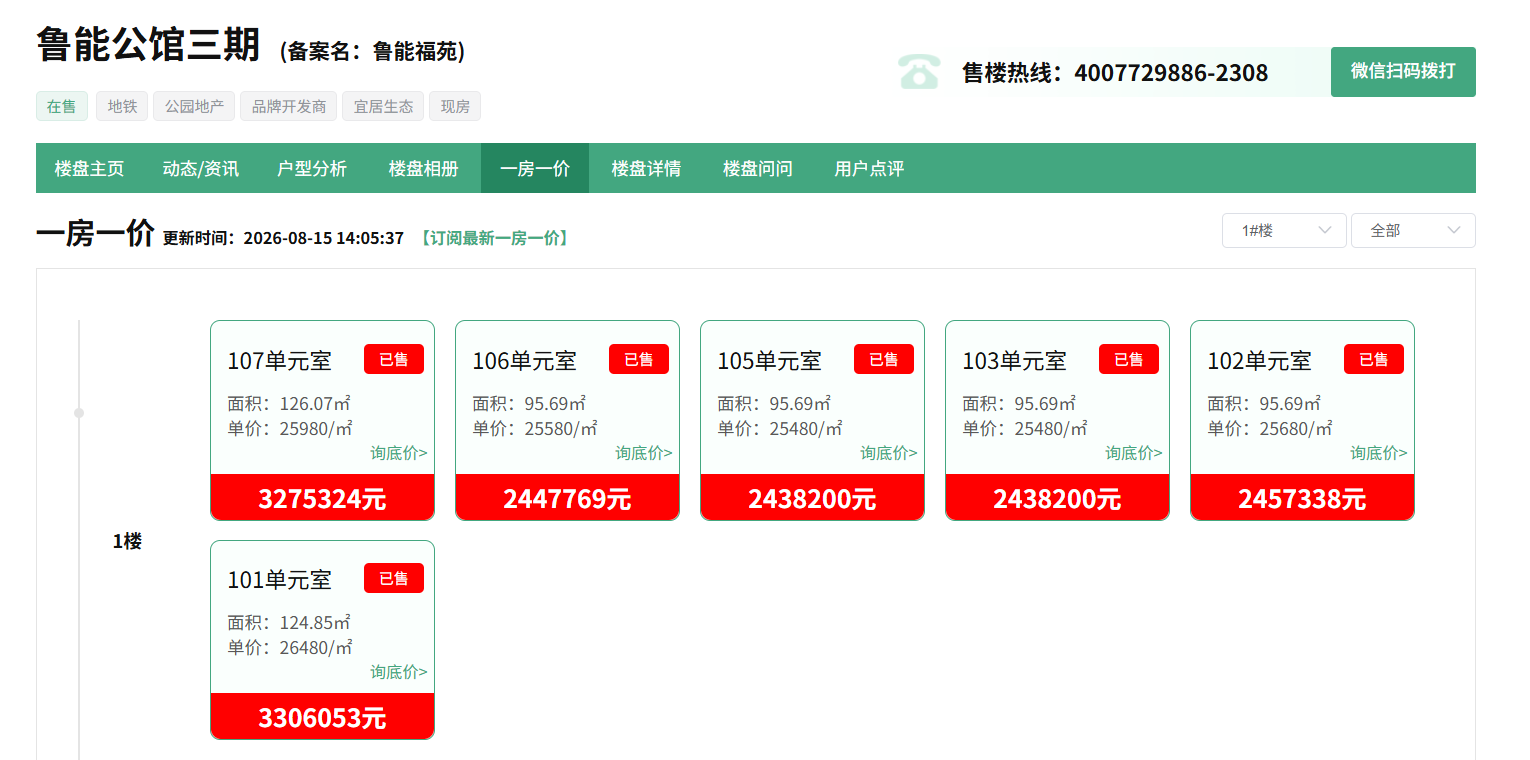
Task: Click the 105单元室 price 2438200元
Action: pos(812,497)
